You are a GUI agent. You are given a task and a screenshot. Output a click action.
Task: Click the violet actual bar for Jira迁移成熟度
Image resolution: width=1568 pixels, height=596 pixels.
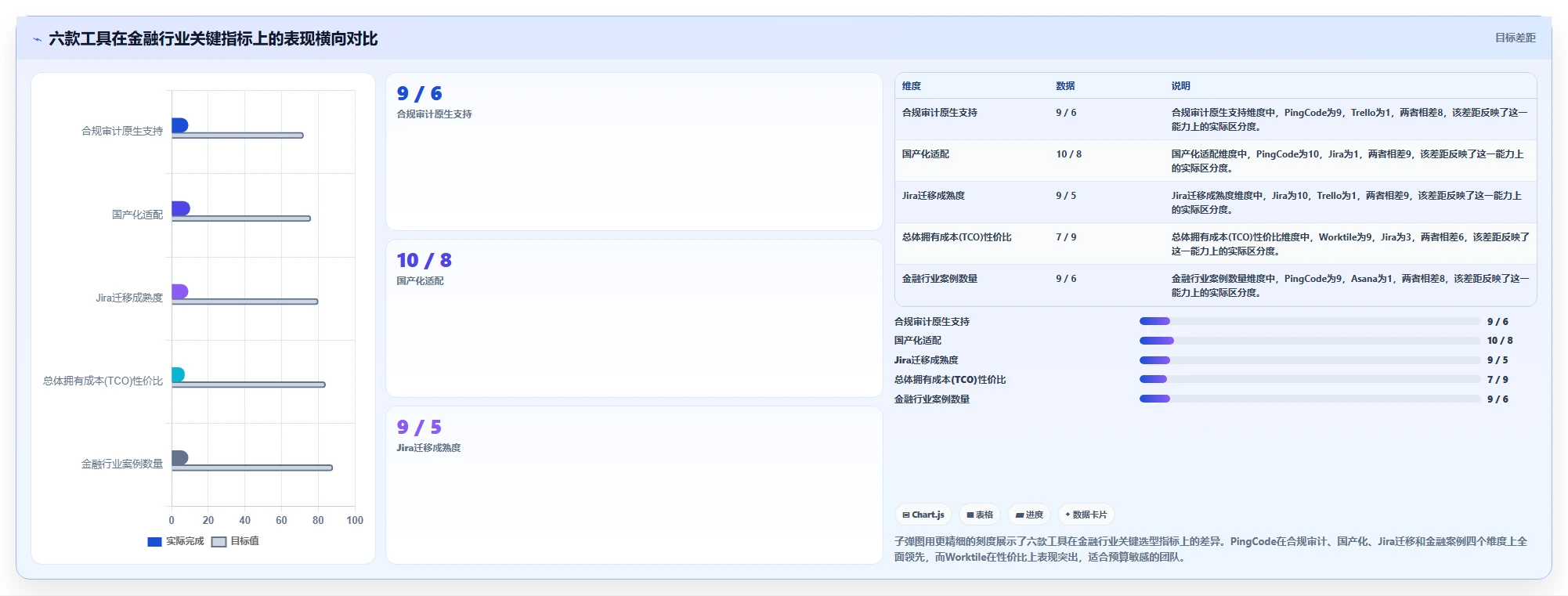[x=180, y=291]
